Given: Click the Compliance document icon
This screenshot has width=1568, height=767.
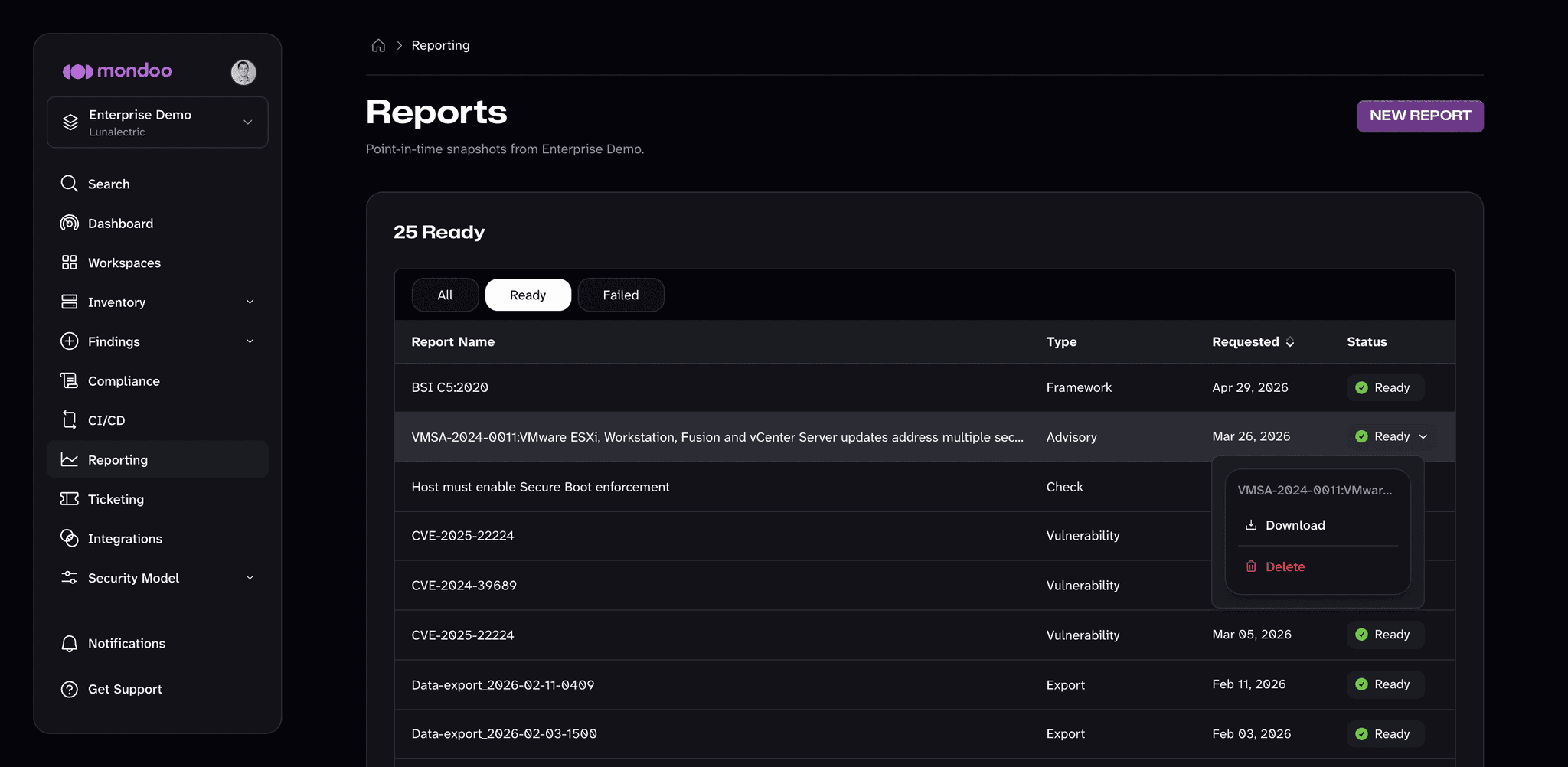Looking at the screenshot, I should [x=69, y=380].
